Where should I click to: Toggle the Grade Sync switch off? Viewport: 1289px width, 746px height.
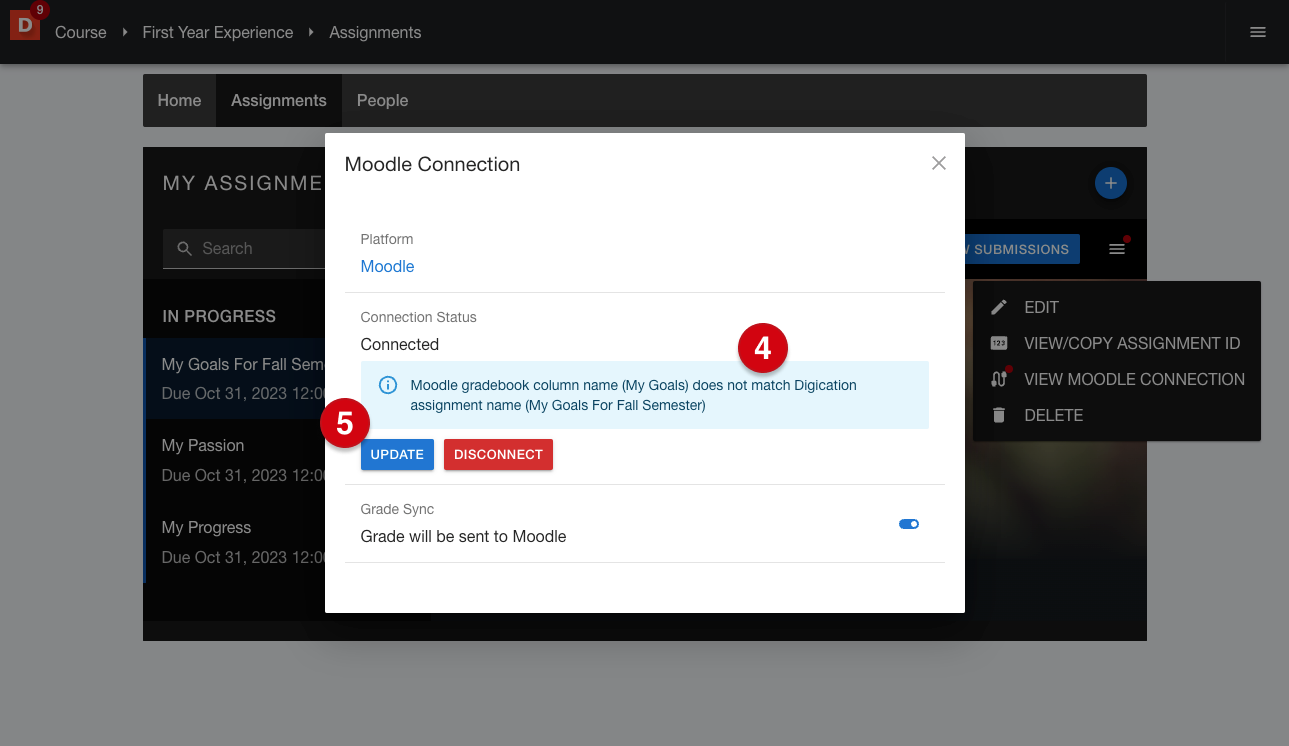[908, 524]
